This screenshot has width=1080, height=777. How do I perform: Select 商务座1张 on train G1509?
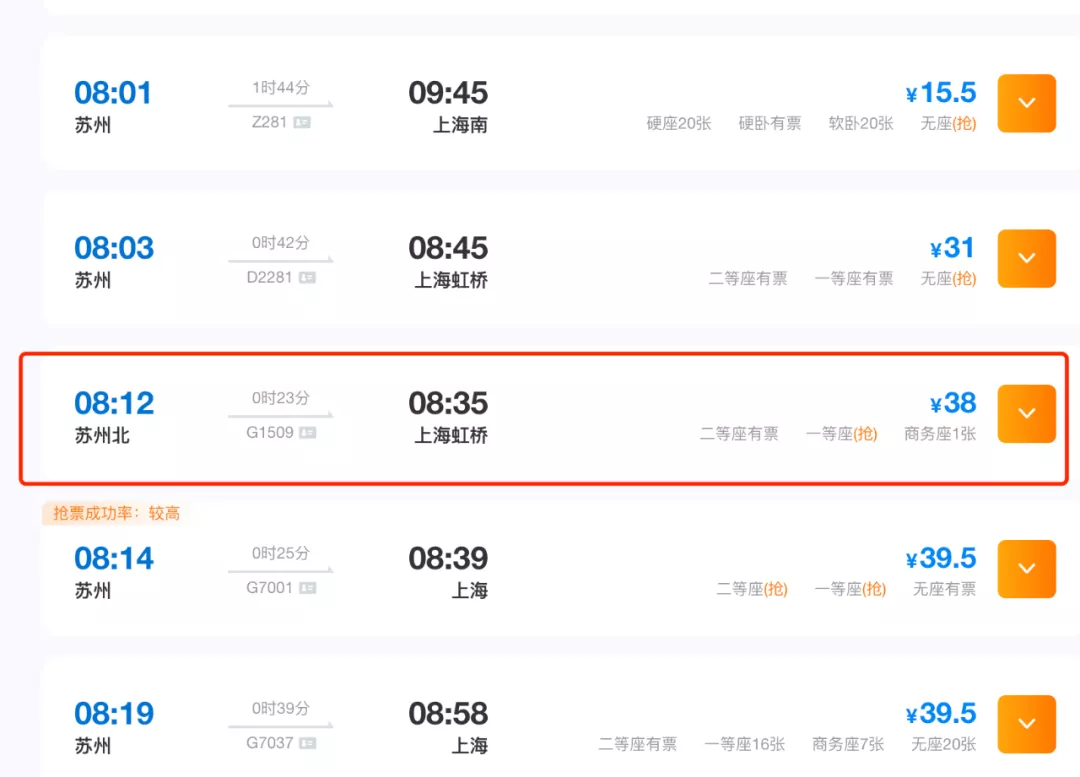click(x=939, y=434)
